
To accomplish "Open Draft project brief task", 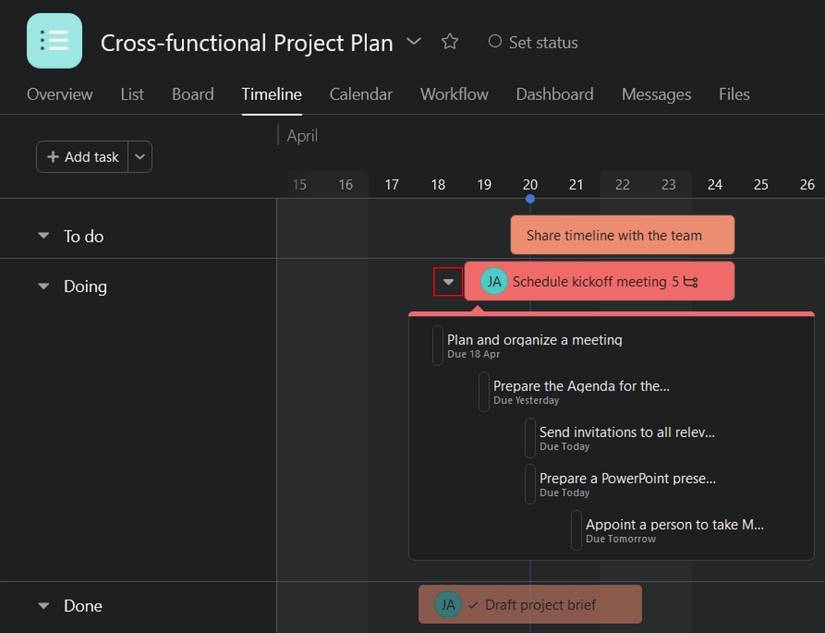I will click(530, 605).
